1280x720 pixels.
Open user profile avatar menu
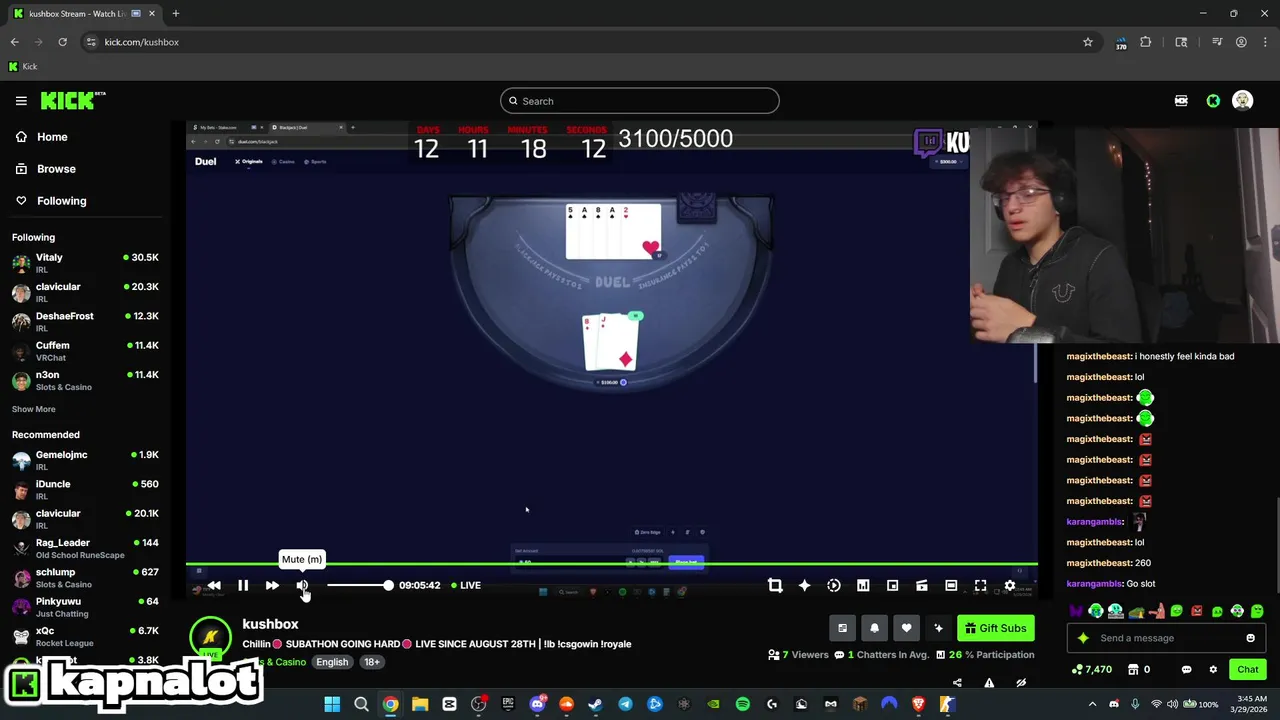coord(1243,101)
